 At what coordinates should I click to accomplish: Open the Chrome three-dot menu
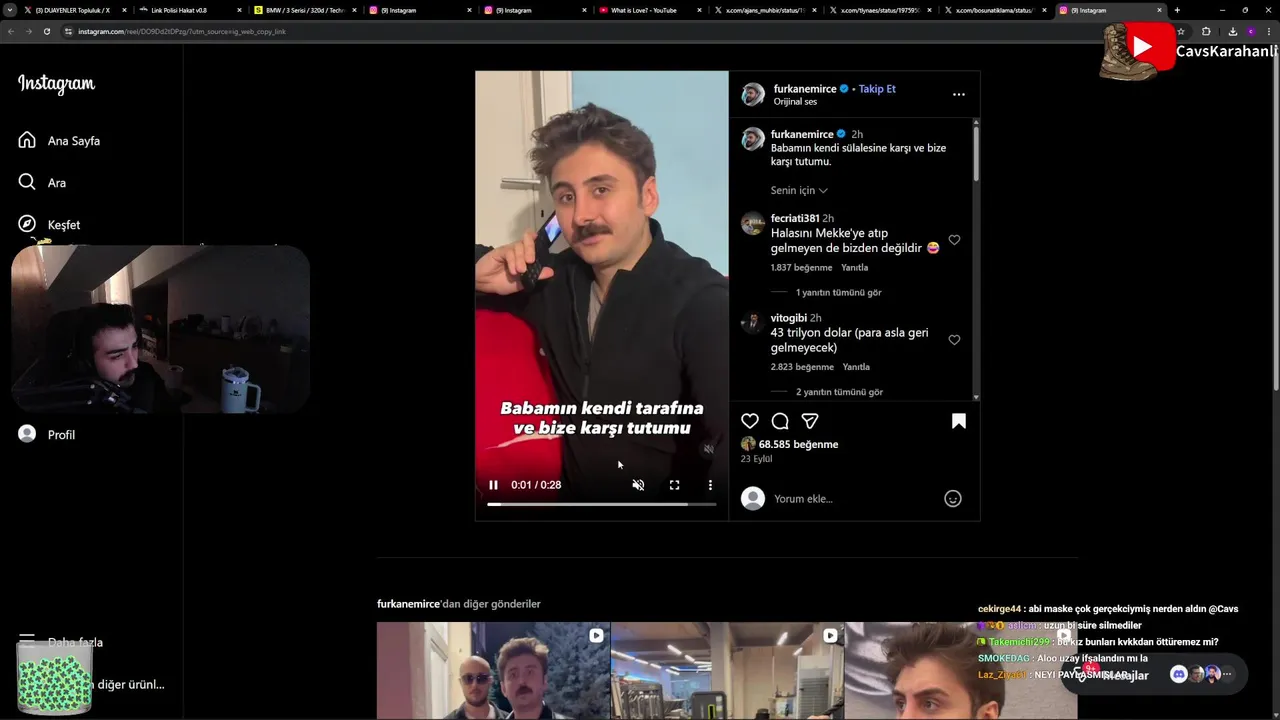click(x=1269, y=31)
